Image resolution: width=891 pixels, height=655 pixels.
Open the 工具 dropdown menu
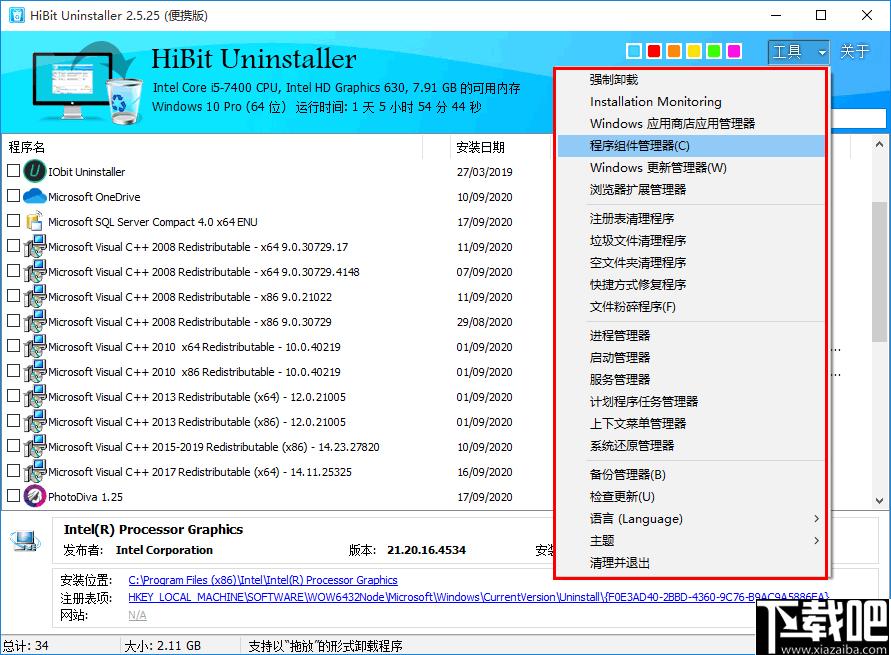[798, 52]
